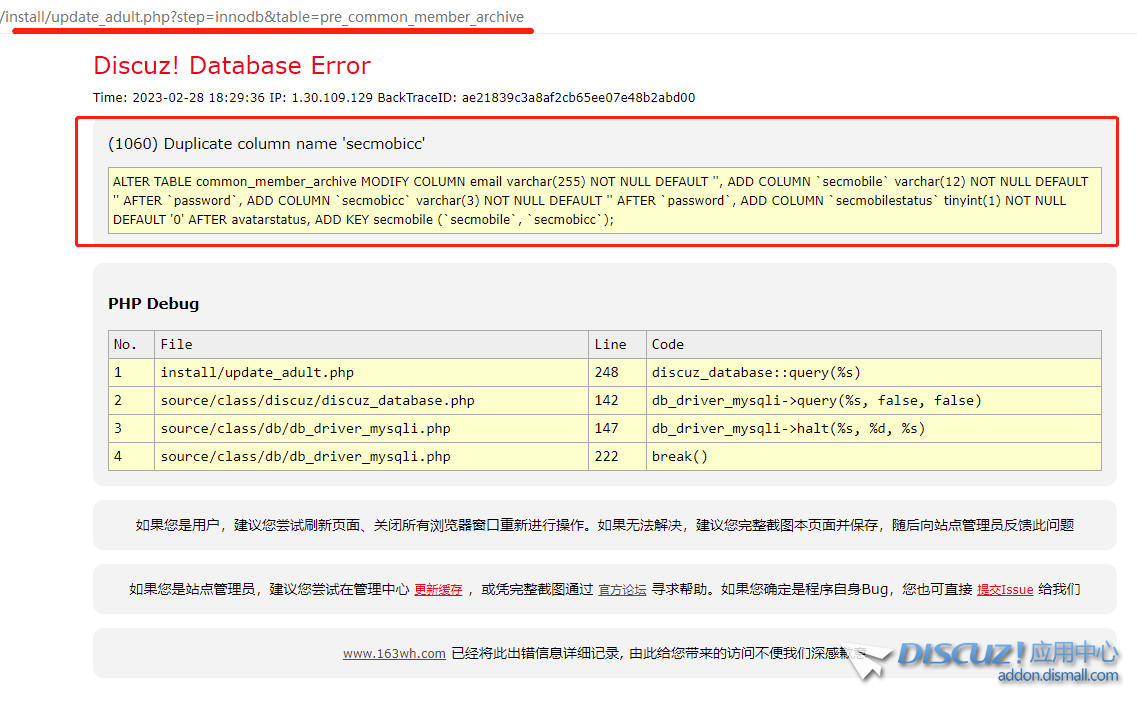Click the Discuz! Database Error heading
Image resolution: width=1137 pixels, height=701 pixels.
232,66
